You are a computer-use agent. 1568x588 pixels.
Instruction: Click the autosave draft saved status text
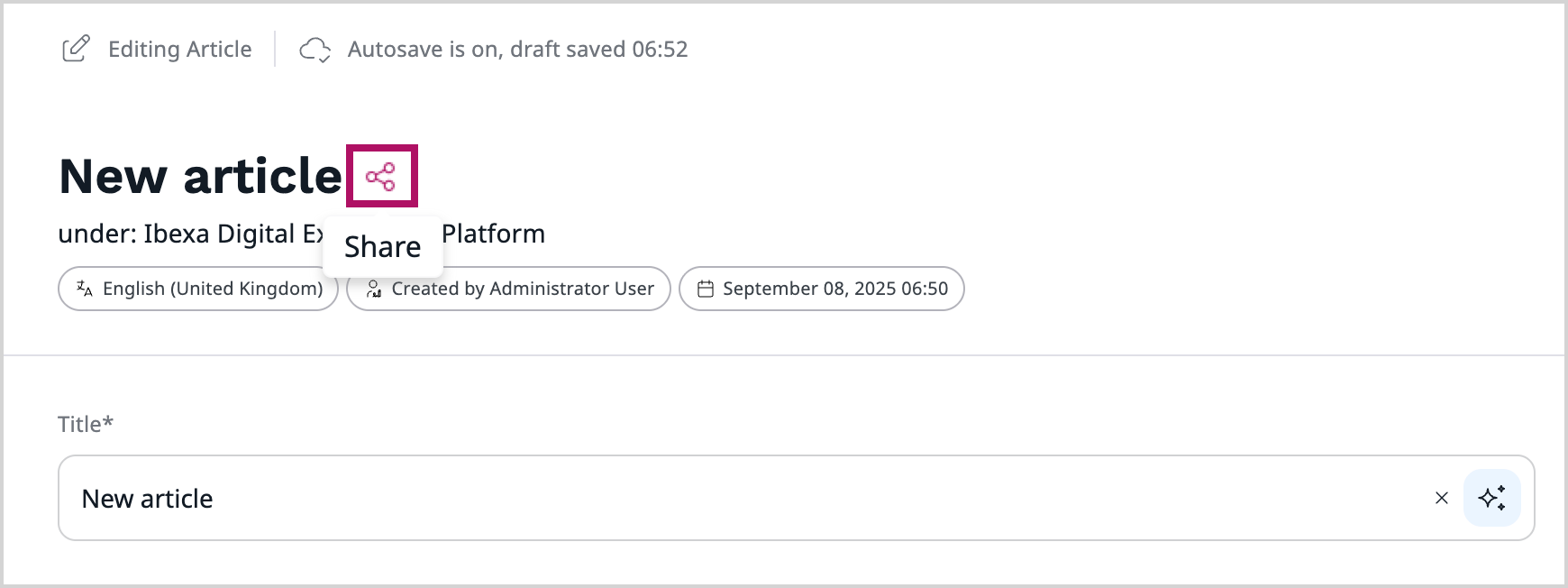[517, 49]
